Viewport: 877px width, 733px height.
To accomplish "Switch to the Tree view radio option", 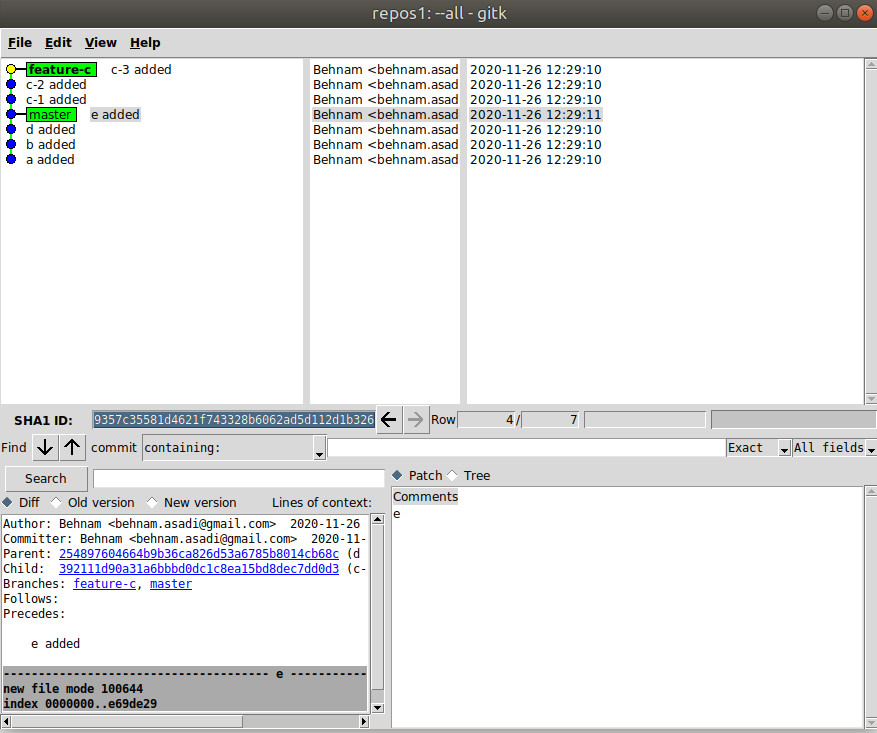I will pyautogui.click(x=453, y=476).
